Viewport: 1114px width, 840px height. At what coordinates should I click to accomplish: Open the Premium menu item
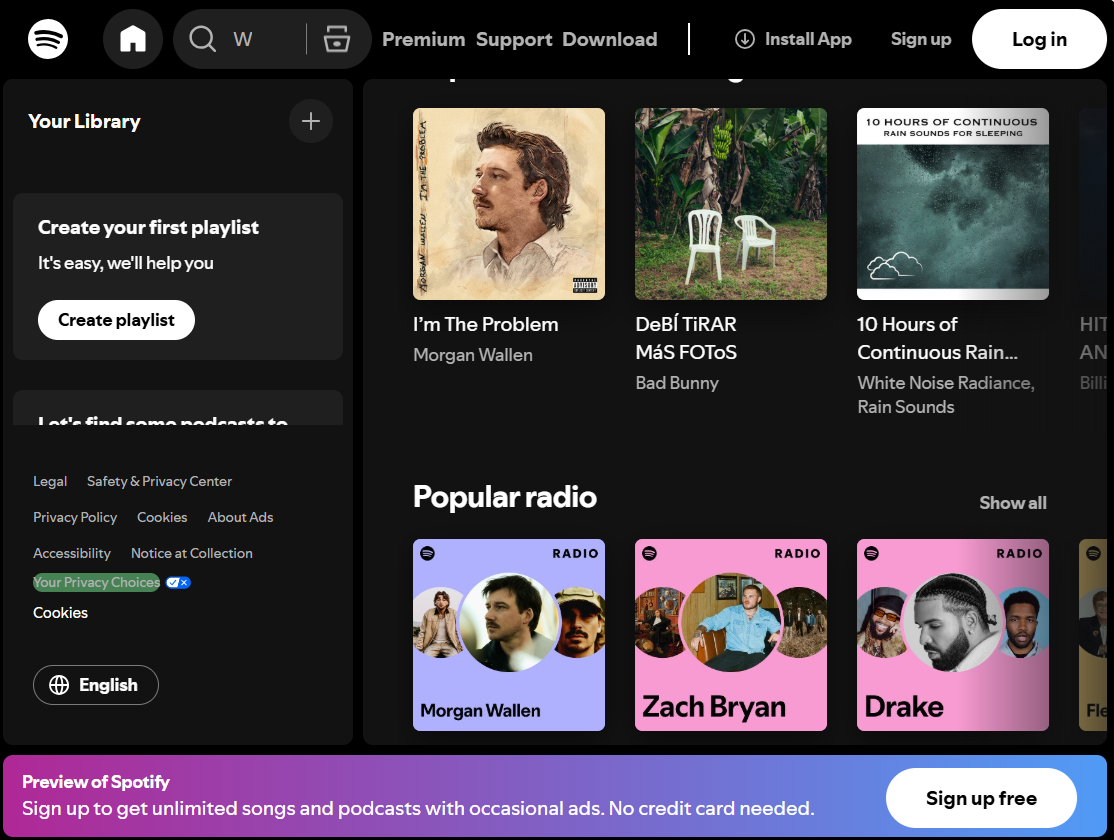[423, 39]
